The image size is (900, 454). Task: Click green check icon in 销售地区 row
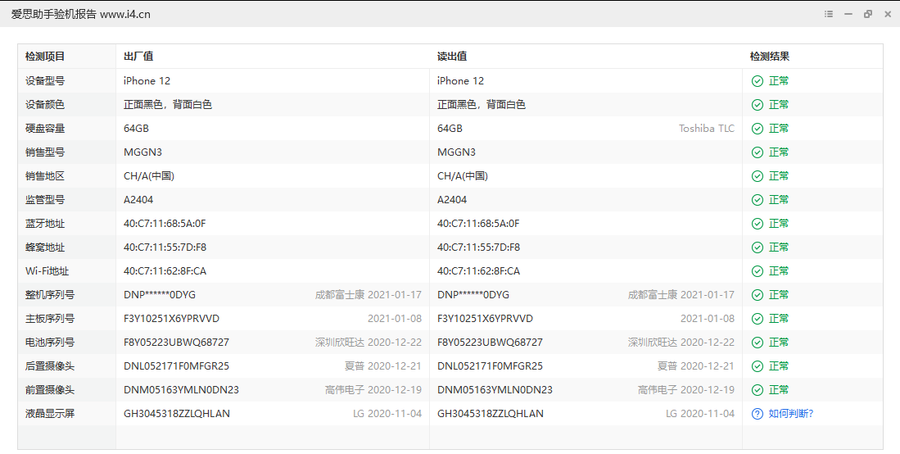(757, 176)
